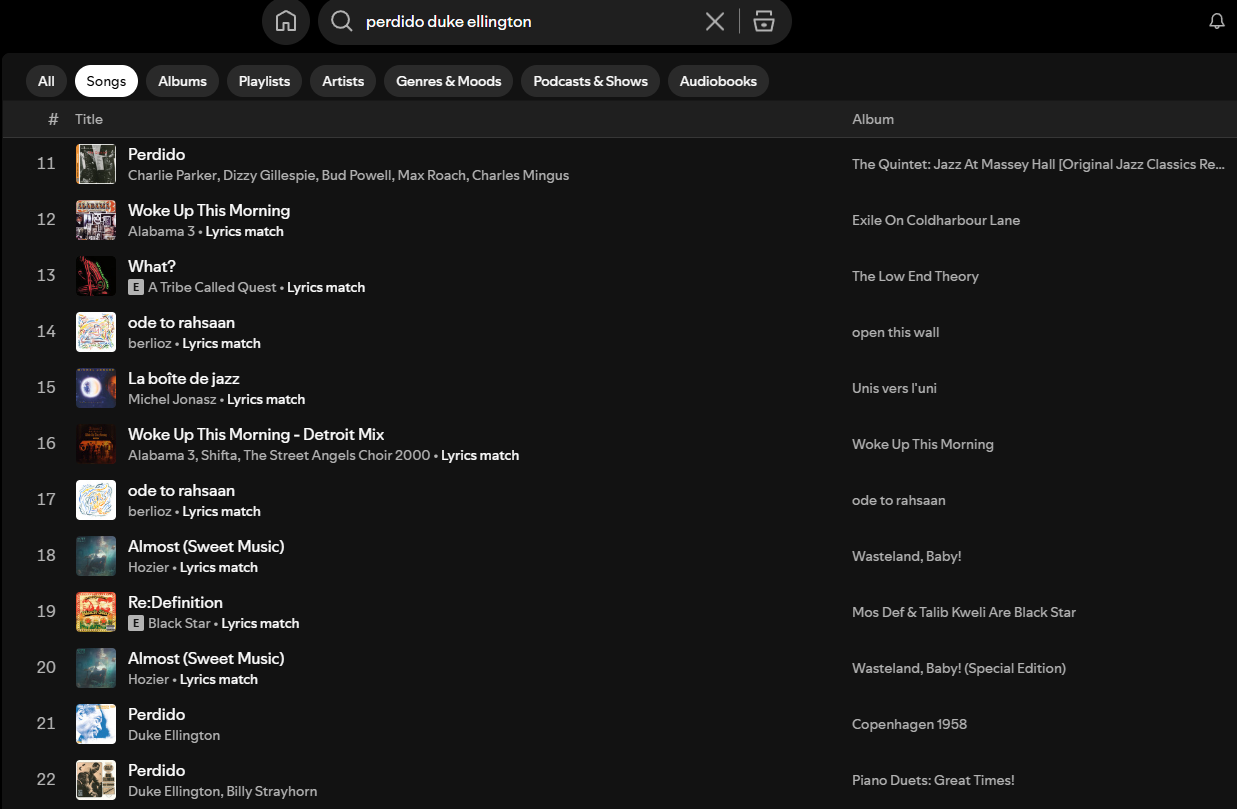Click the Duke Ellington artist link
This screenshot has width=1237, height=809.
click(x=174, y=735)
